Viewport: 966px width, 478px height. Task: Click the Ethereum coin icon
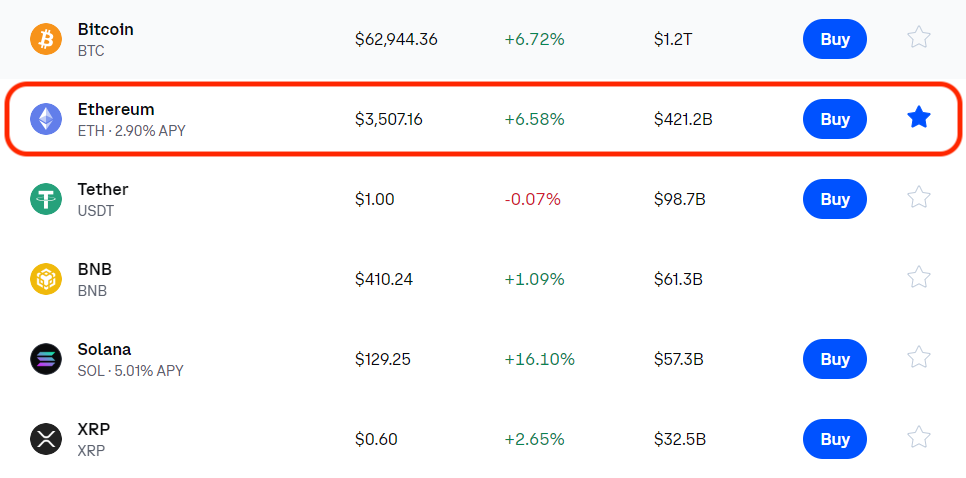click(45, 119)
